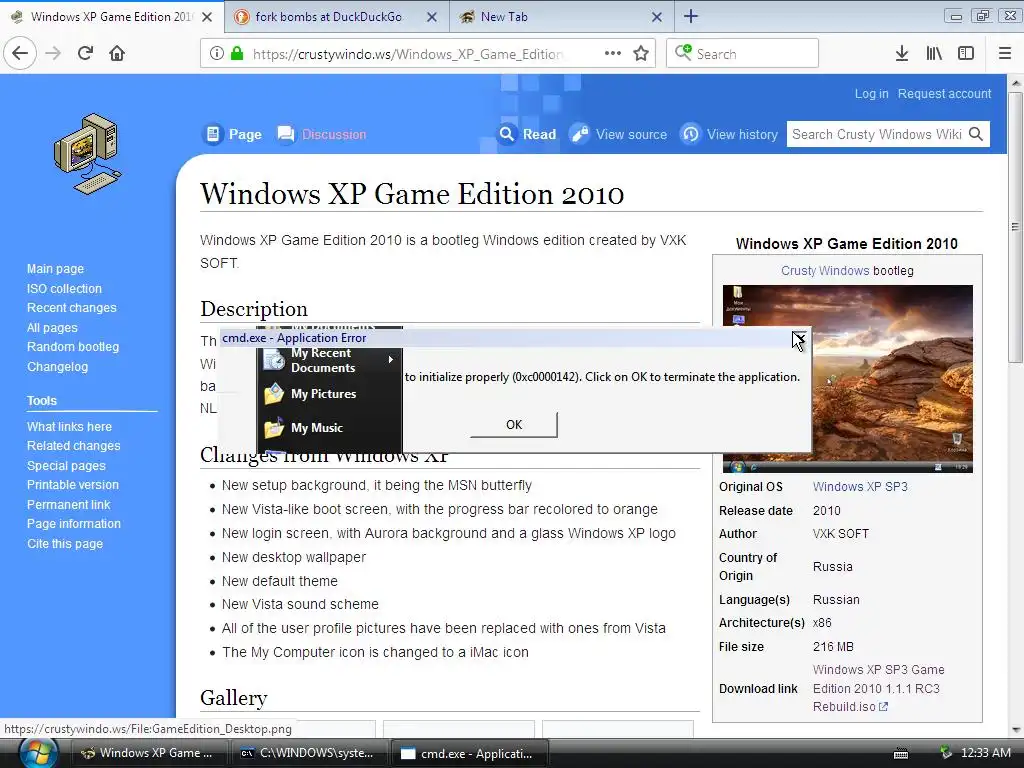Image resolution: width=1024 pixels, height=768 pixels.
Task: Click the network tray icon near clock
Action: click(x=945, y=753)
